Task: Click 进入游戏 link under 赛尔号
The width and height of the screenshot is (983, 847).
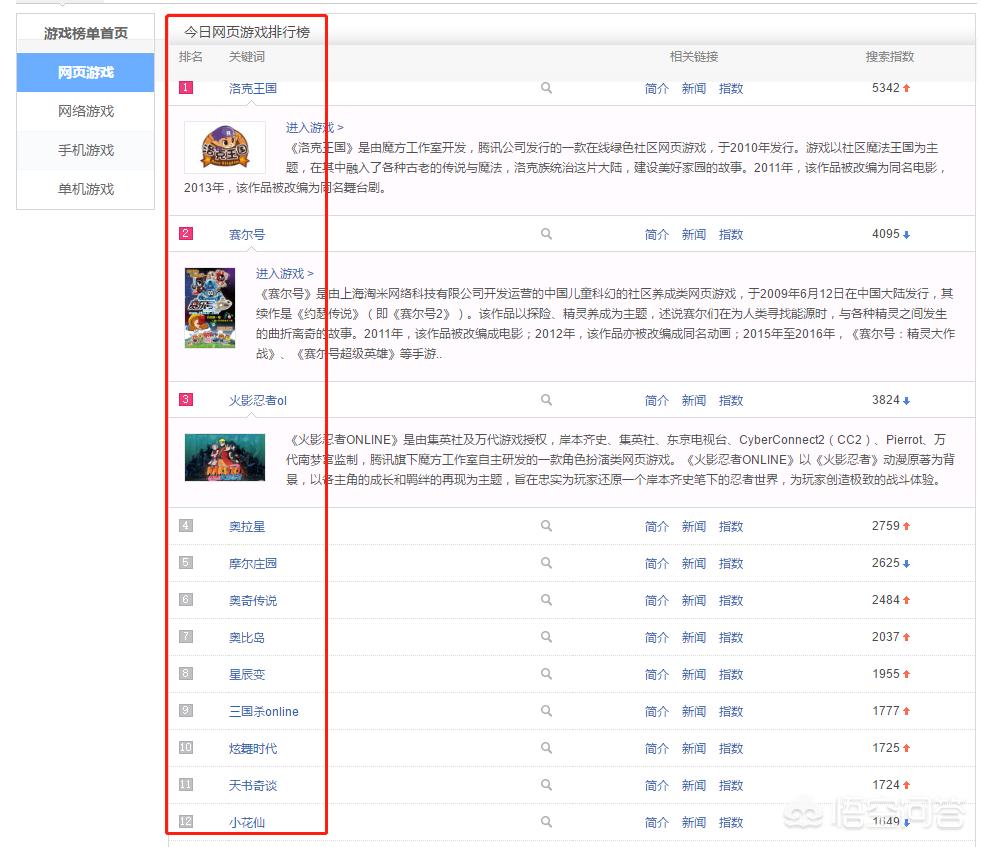Action: (x=284, y=274)
